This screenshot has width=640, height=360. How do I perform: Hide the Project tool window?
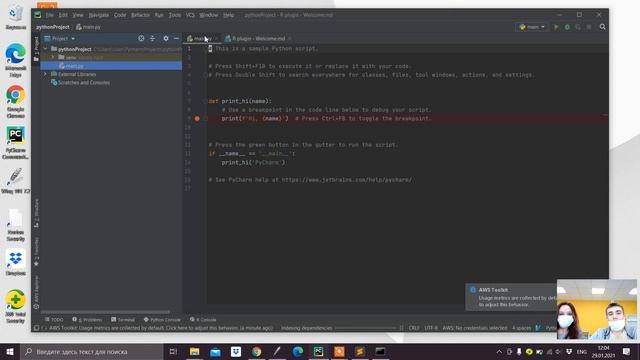(x=176, y=38)
